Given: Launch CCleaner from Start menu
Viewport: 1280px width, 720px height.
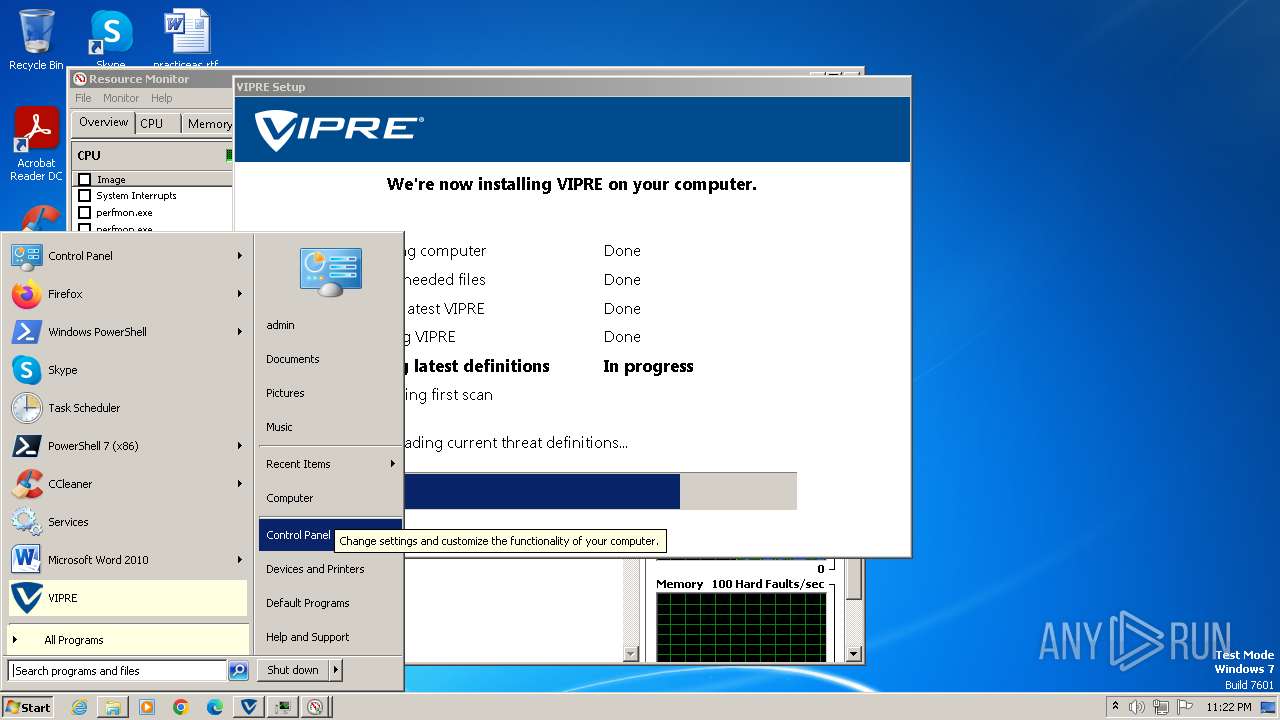Looking at the screenshot, I should pyautogui.click(x=27, y=484).
